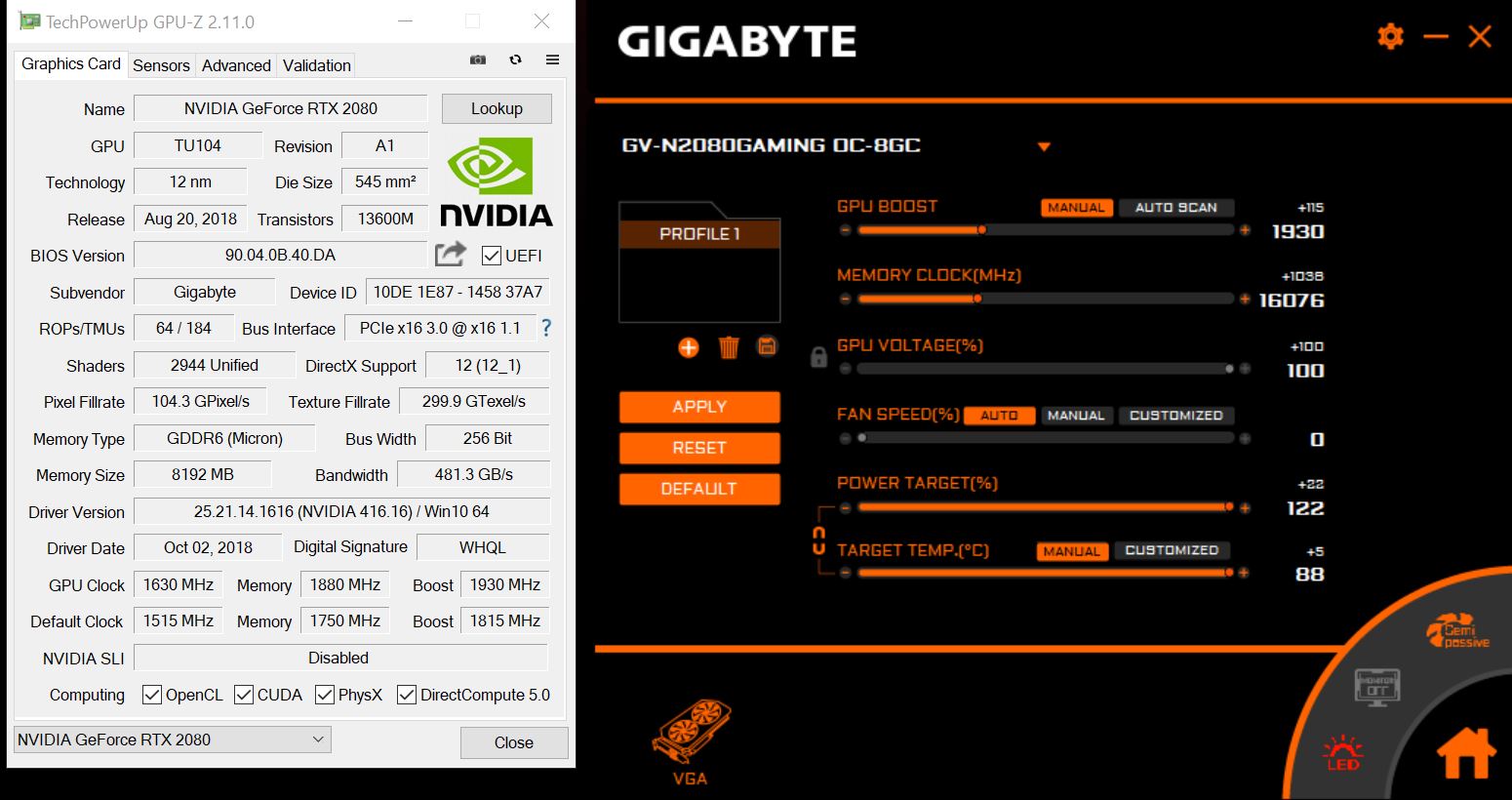
Task: Delete profile using trash icon
Action: 729,347
